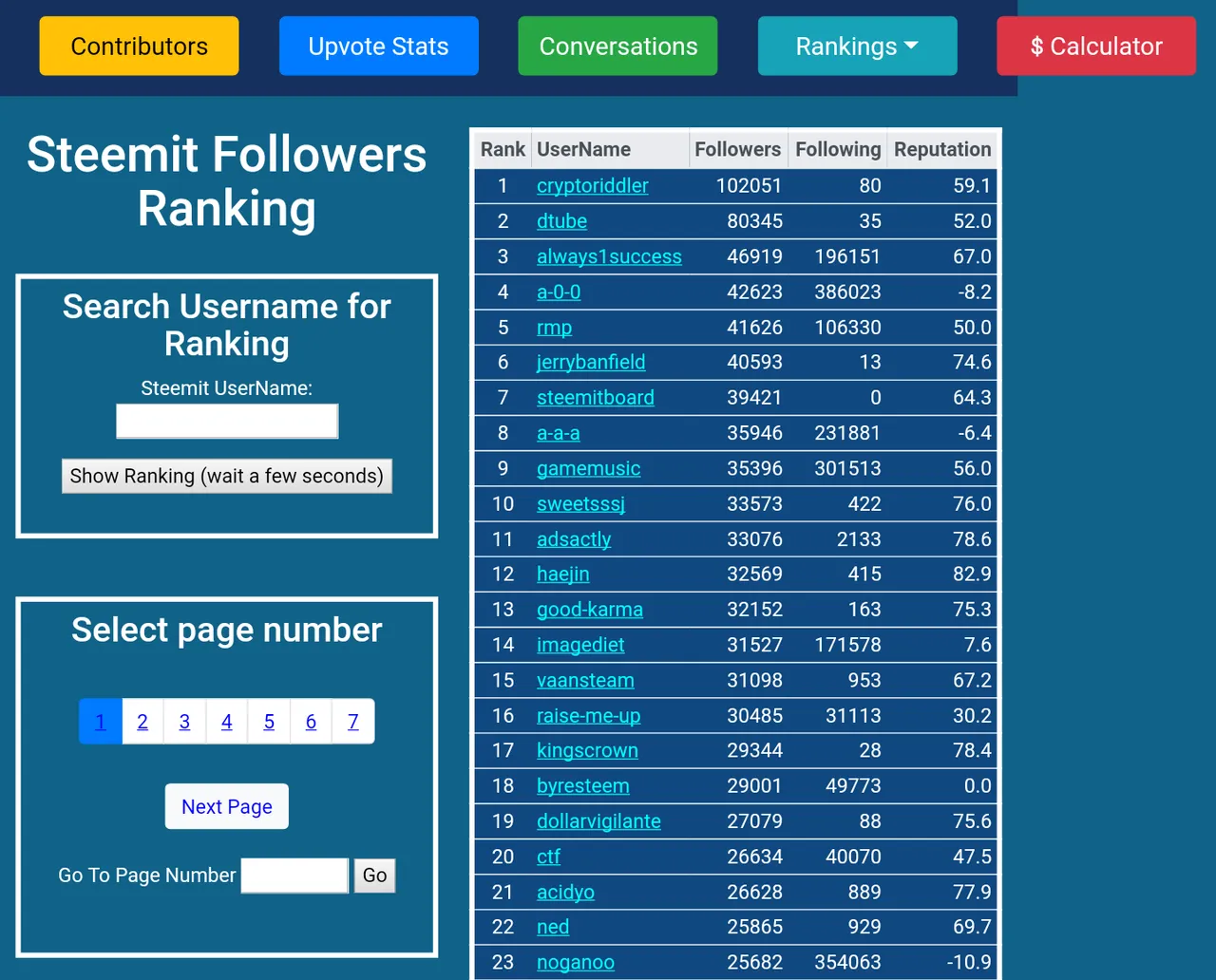Select page 6 in pagination

(311, 722)
